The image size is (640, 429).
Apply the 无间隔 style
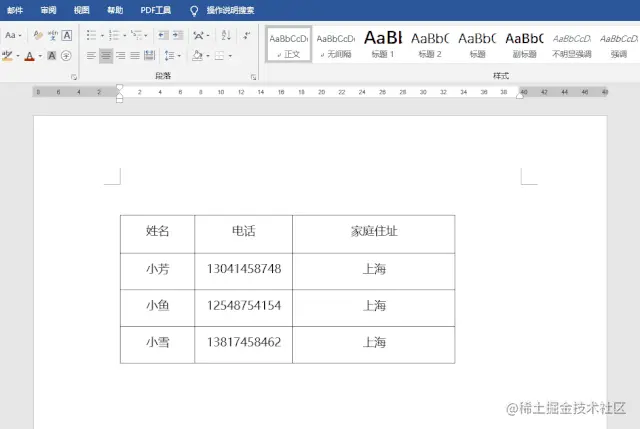tap(336, 44)
